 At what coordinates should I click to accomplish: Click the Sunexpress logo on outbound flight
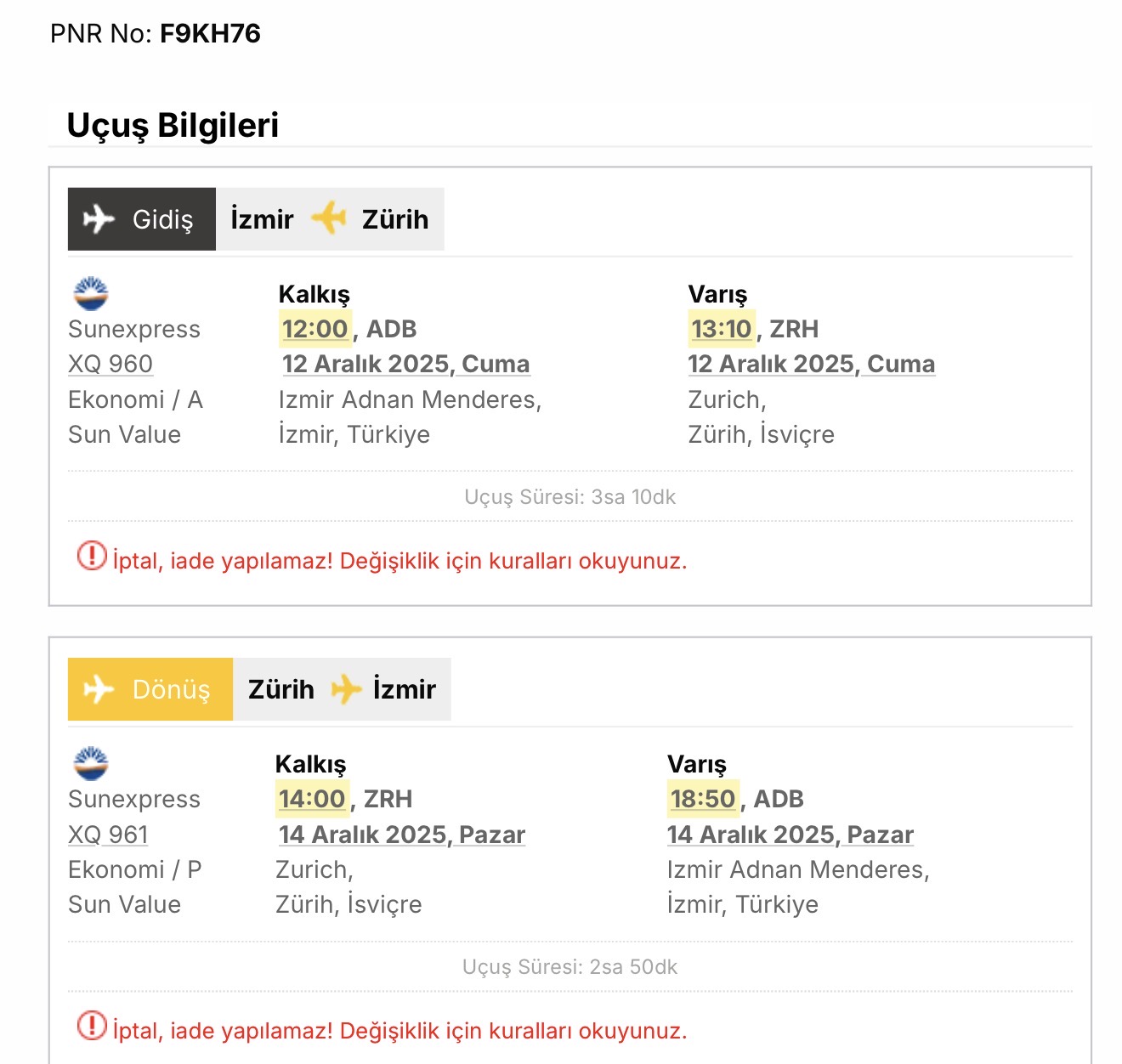(x=91, y=293)
